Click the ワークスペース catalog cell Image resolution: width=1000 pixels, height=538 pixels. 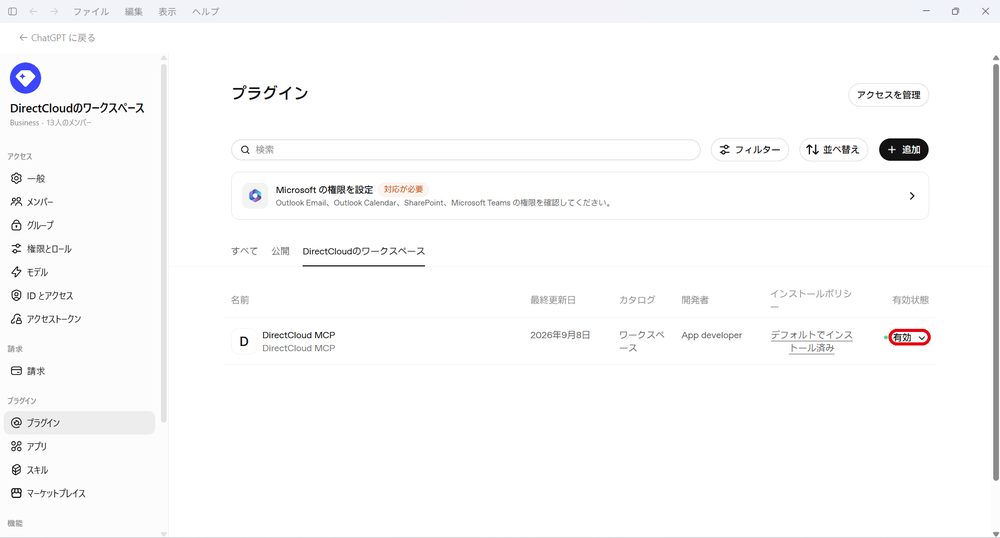coord(642,341)
